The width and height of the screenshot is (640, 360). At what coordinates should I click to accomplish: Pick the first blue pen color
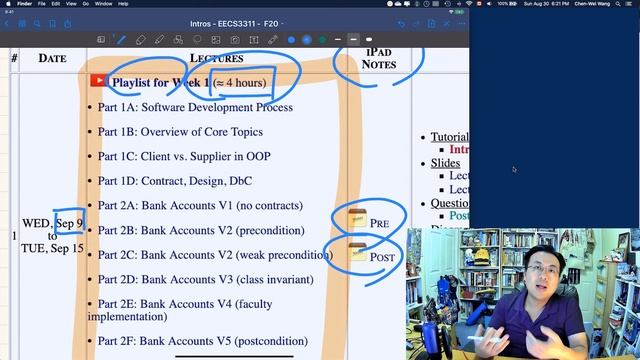[291, 40]
